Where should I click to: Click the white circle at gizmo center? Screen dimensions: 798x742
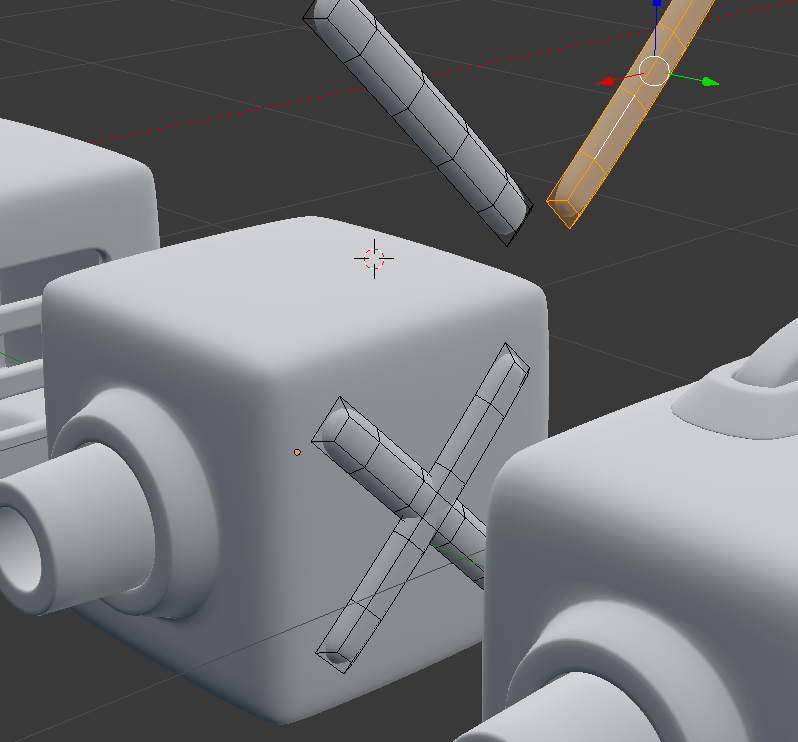click(x=653, y=71)
